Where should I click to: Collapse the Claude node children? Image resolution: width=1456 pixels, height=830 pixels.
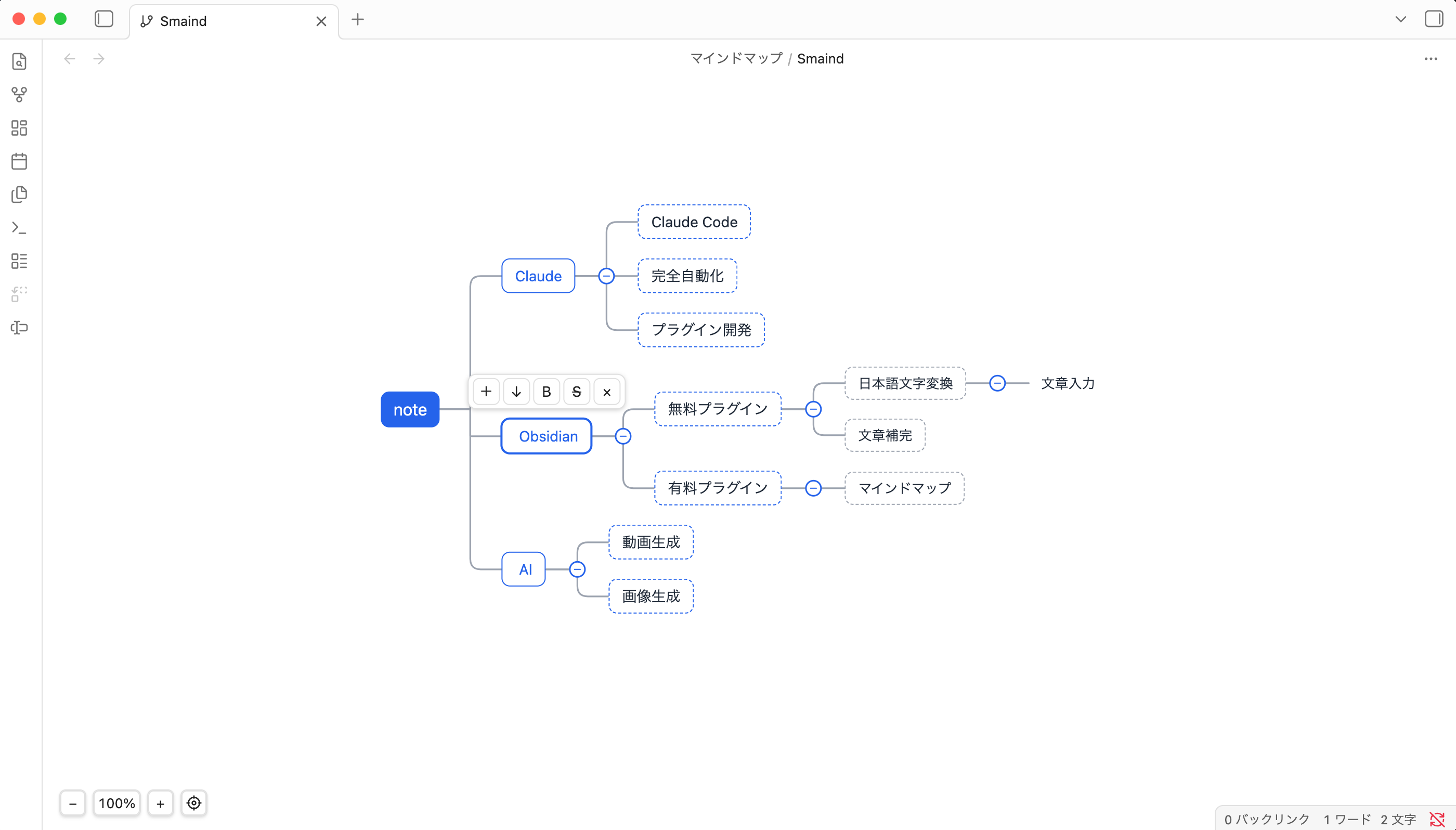point(606,276)
